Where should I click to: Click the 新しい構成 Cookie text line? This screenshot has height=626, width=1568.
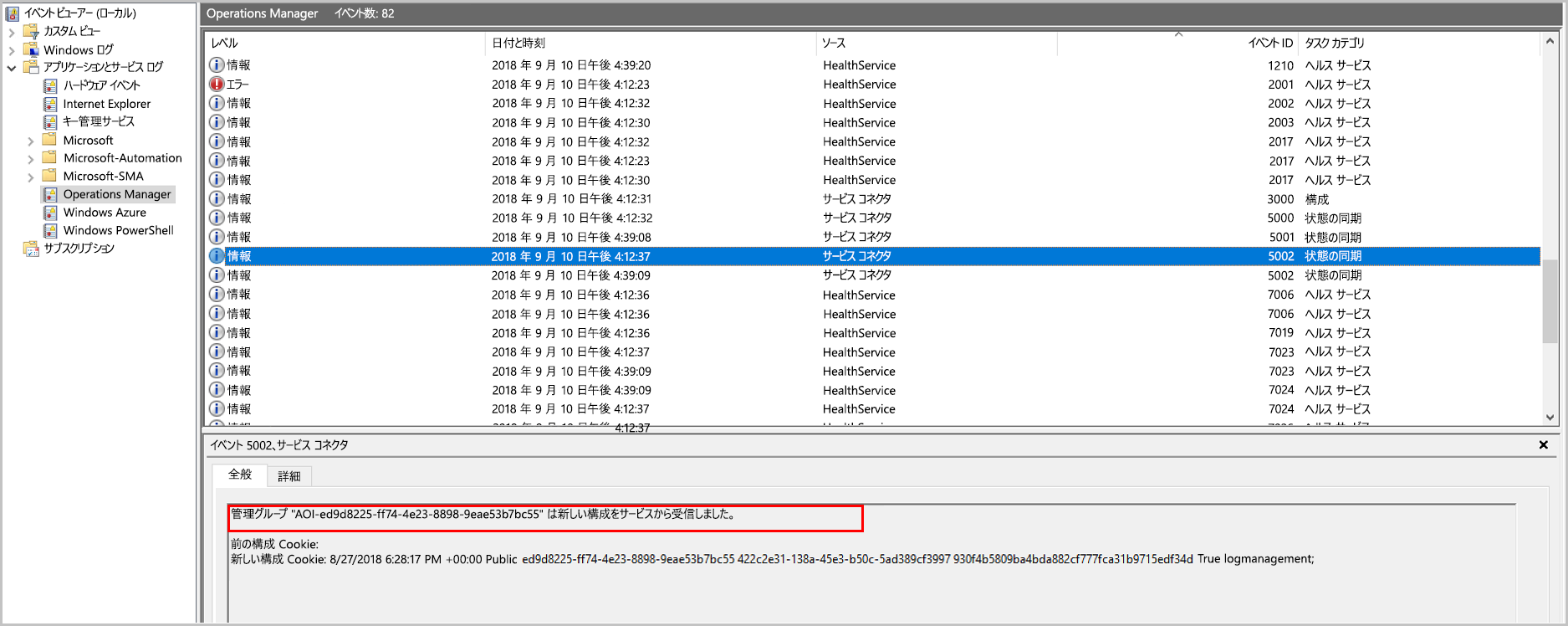pyautogui.click(x=772, y=559)
